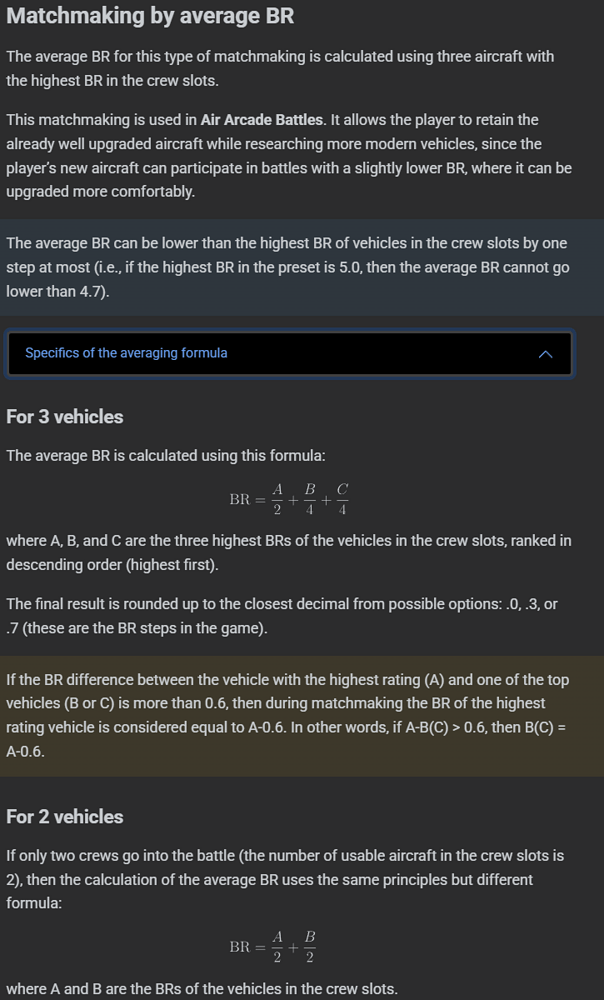
Task: Click the line 'where A and B are the BRs'
Action: 201,989
